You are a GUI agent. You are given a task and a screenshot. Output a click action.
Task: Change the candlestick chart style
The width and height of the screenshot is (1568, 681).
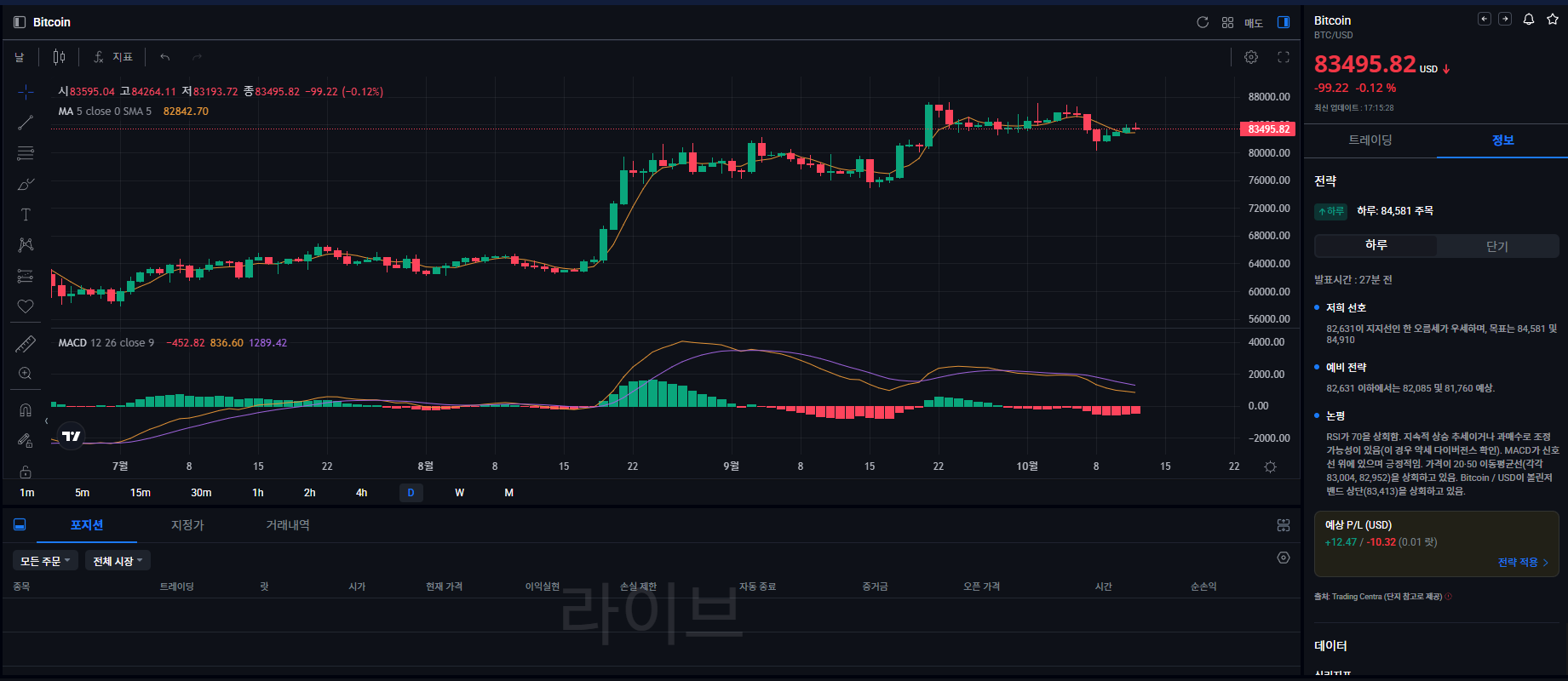(59, 57)
